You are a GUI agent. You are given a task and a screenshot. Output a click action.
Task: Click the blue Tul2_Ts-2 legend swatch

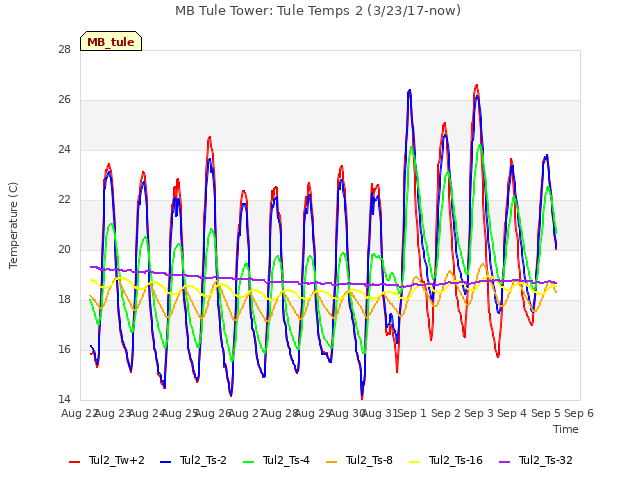coord(166,461)
